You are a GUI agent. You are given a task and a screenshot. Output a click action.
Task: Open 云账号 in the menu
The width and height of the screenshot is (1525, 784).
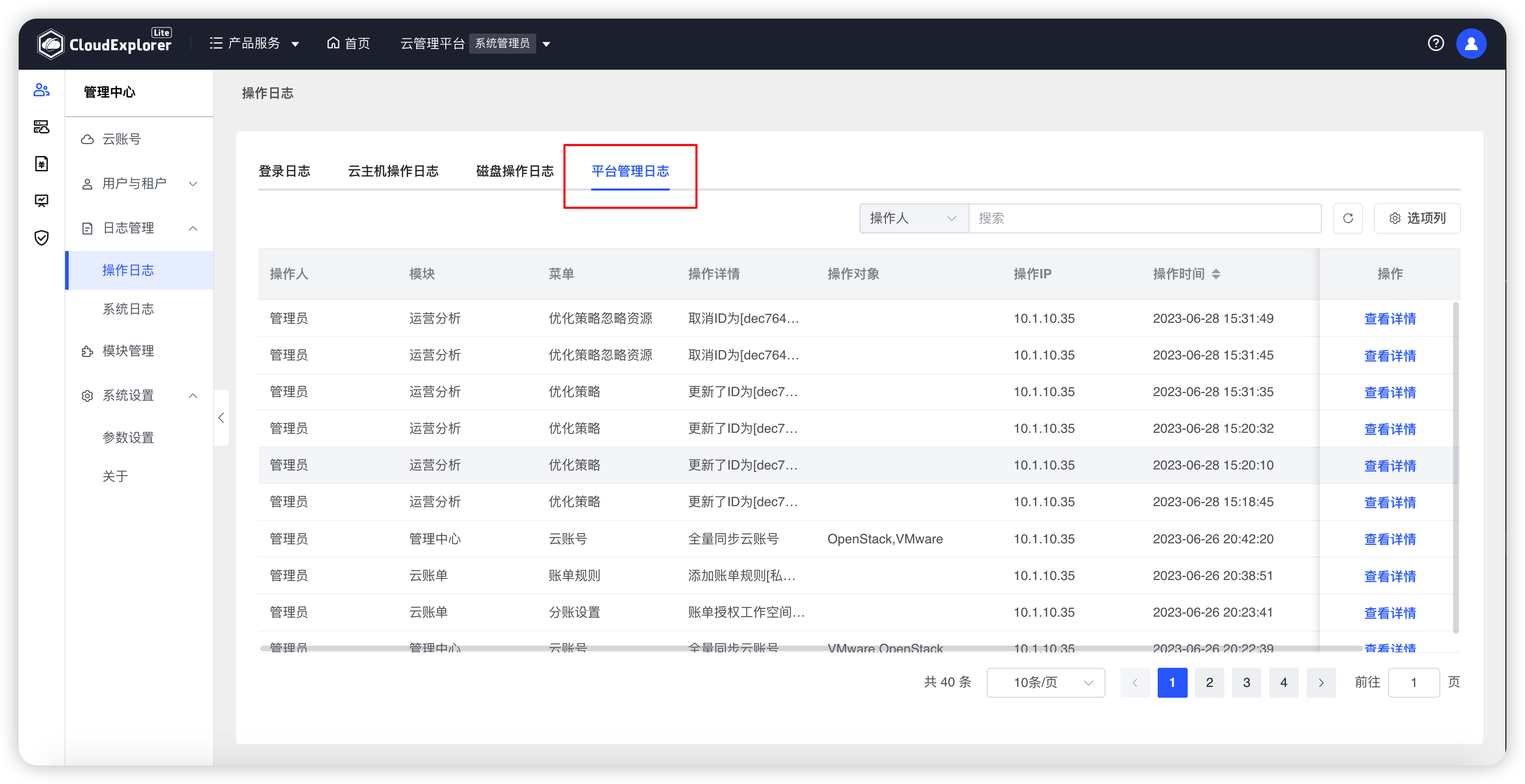tap(139, 139)
